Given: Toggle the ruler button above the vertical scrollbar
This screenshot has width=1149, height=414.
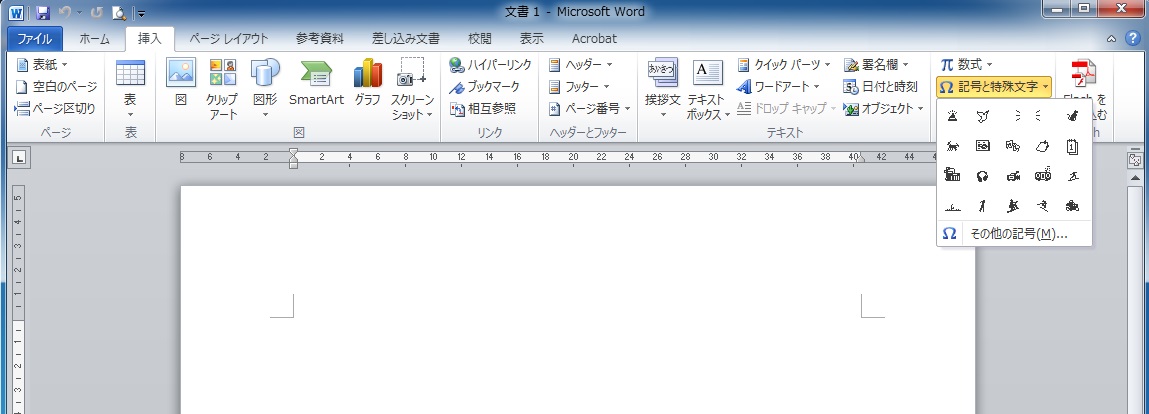Looking at the screenshot, I should click(x=1135, y=160).
